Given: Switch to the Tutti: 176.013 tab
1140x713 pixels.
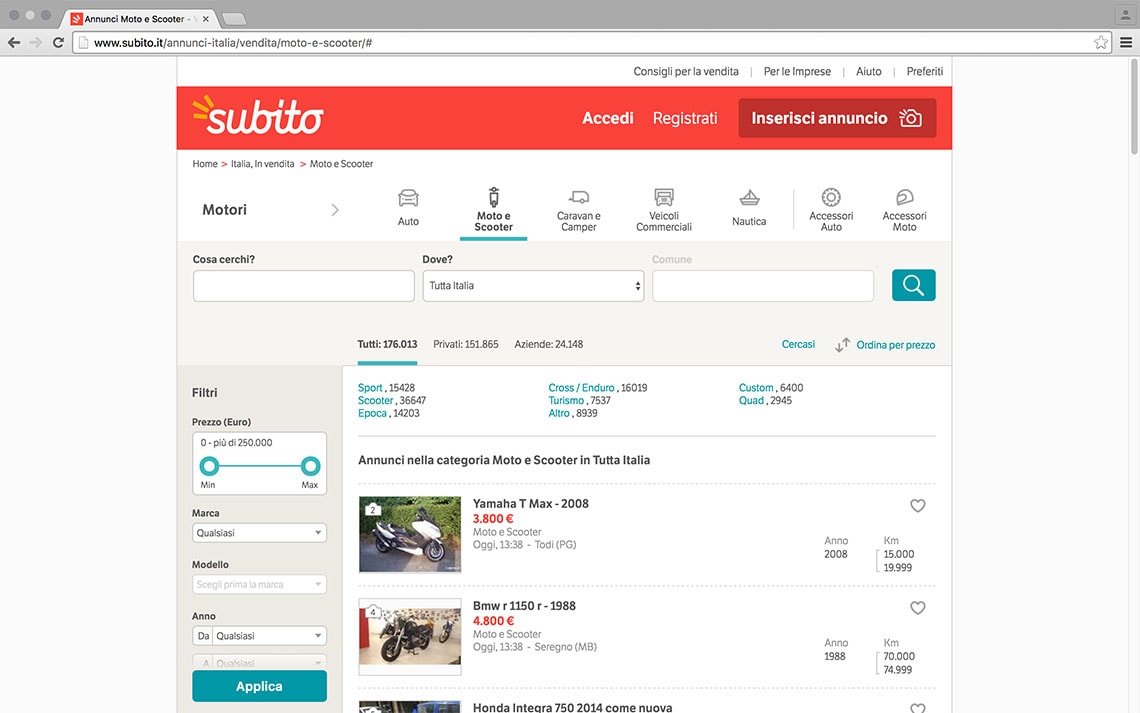Looking at the screenshot, I should pos(387,345).
